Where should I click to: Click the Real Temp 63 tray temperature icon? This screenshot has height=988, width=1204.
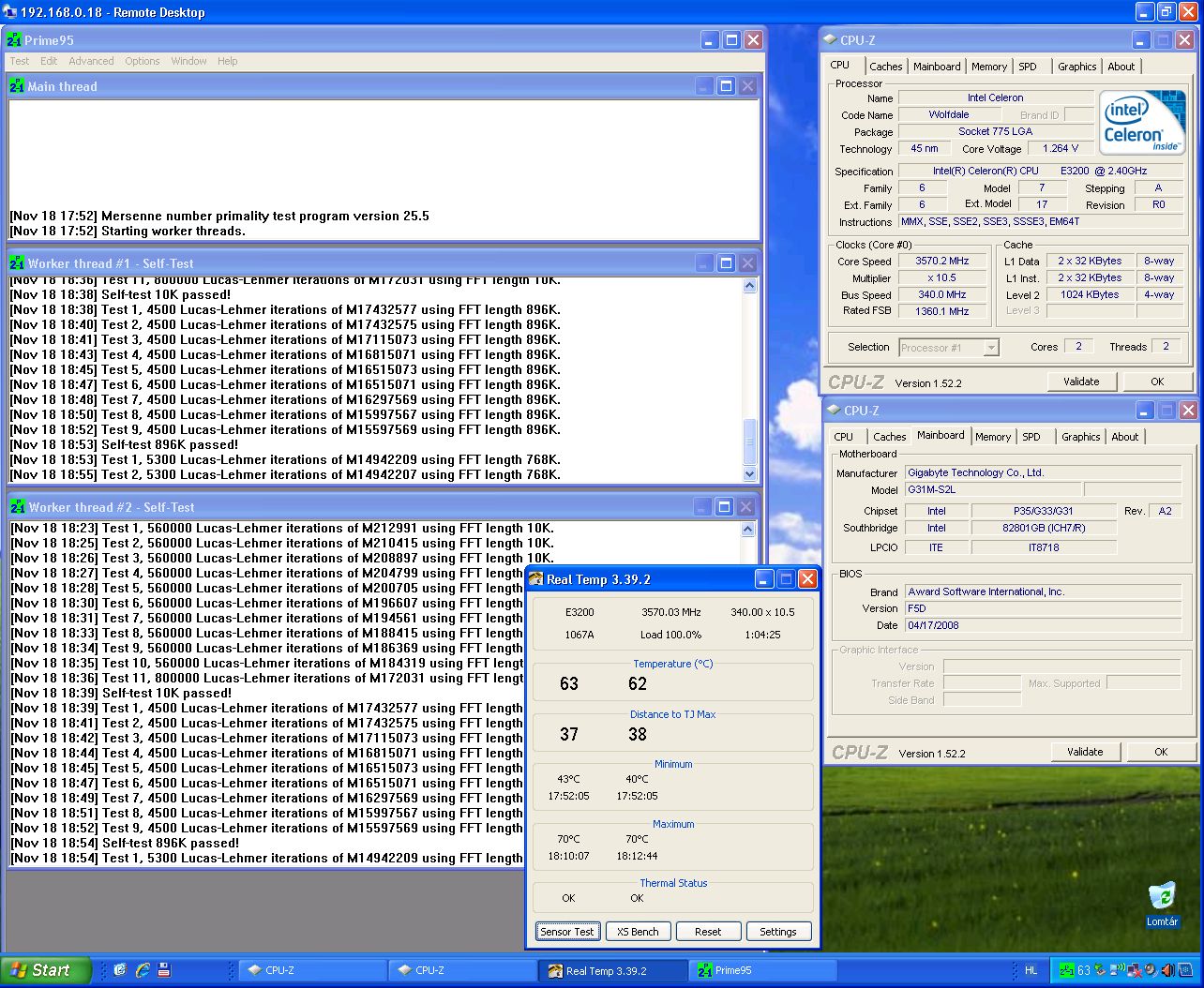click(x=1083, y=970)
